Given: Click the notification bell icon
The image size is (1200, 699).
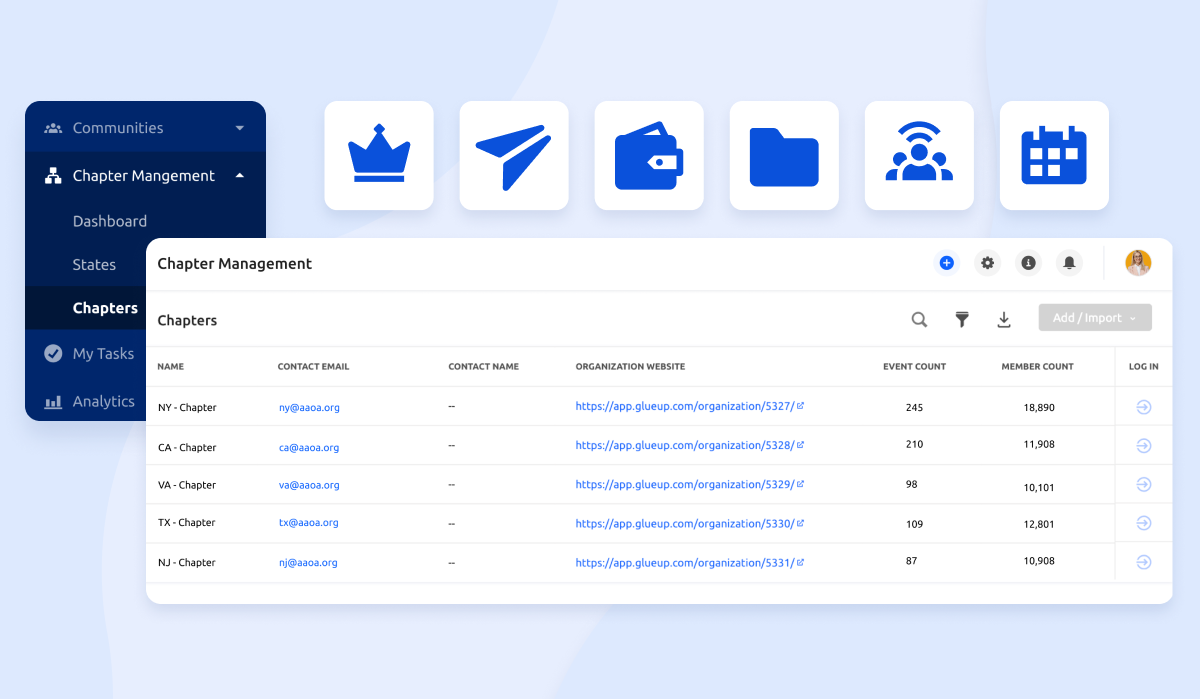Looking at the screenshot, I should point(1069,263).
